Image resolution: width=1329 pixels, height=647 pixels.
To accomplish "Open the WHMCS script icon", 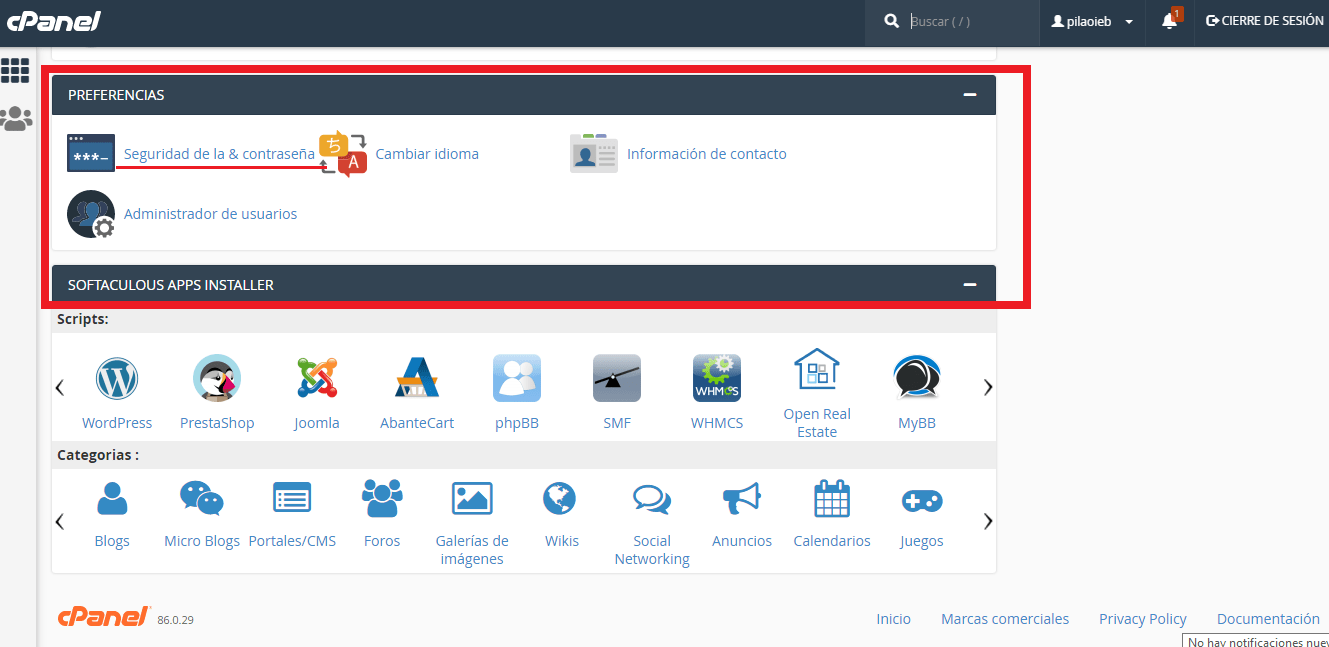I will pos(717,379).
